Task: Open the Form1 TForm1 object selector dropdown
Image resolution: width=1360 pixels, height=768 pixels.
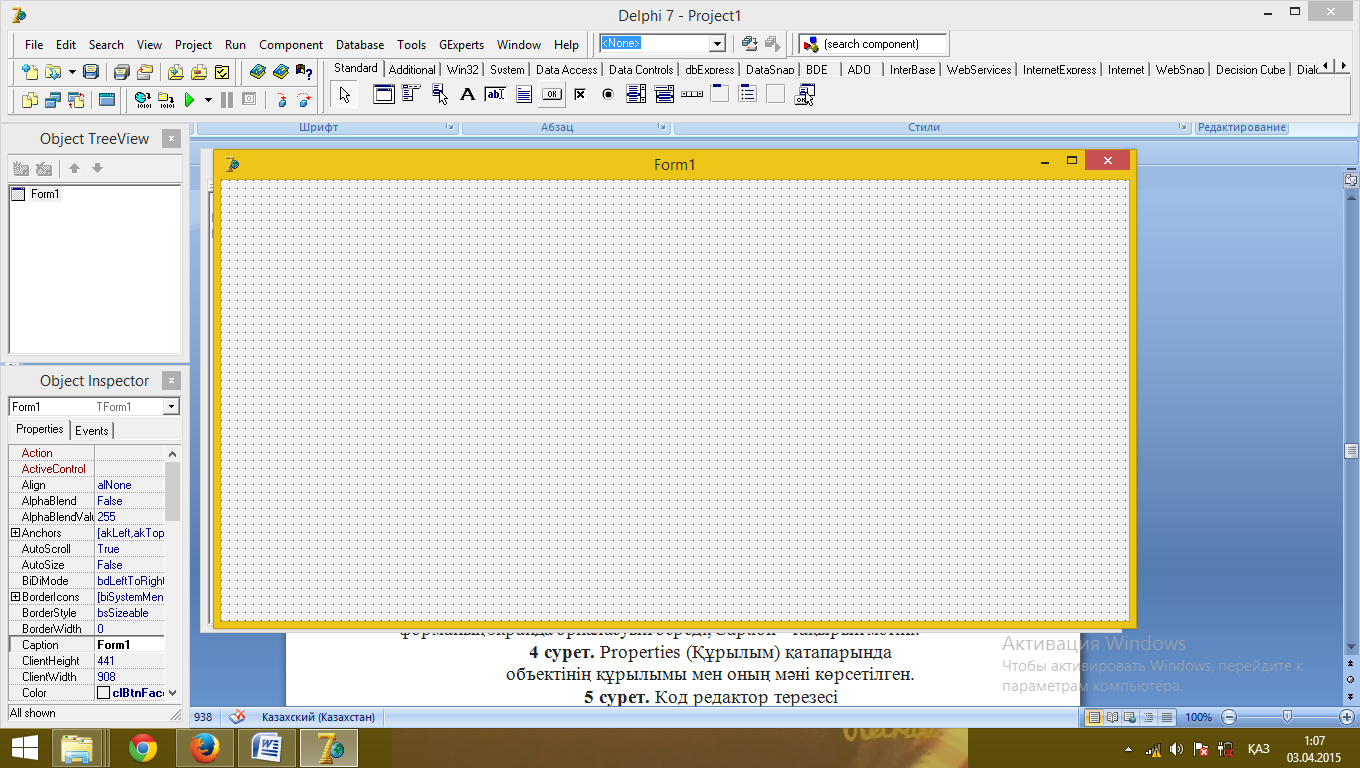Action: tap(172, 407)
